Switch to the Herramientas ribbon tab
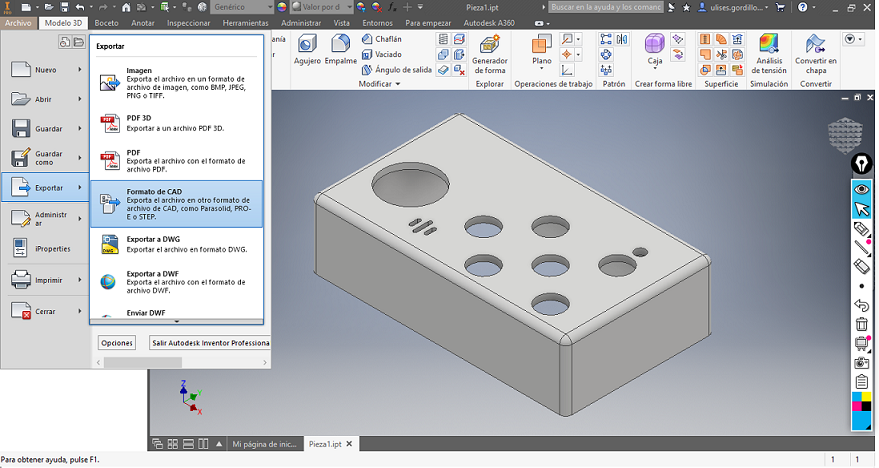The width and height of the screenshot is (879, 468). [x=246, y=23]
